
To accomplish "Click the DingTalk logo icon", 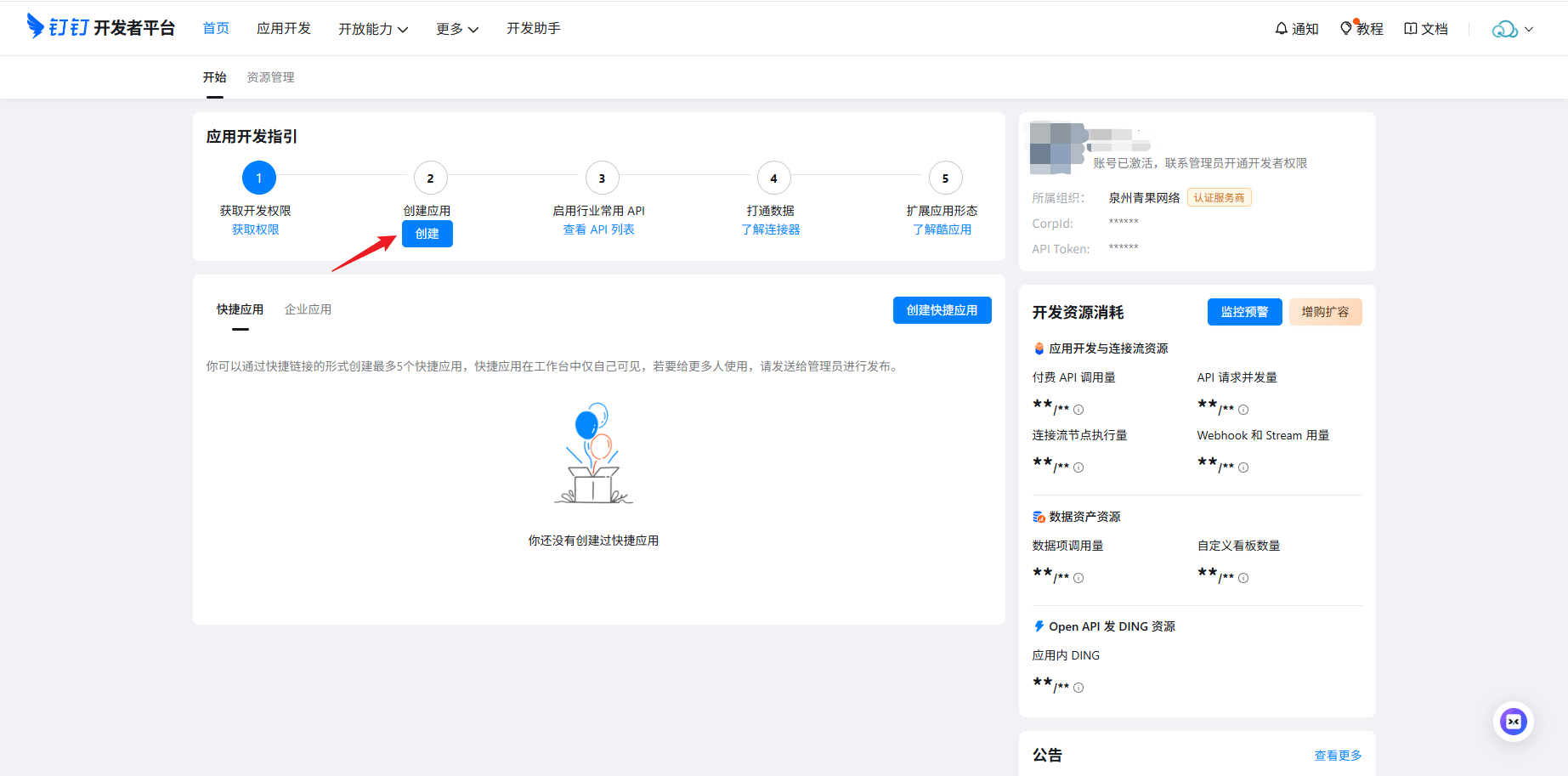I will click(x=35, y=26).
